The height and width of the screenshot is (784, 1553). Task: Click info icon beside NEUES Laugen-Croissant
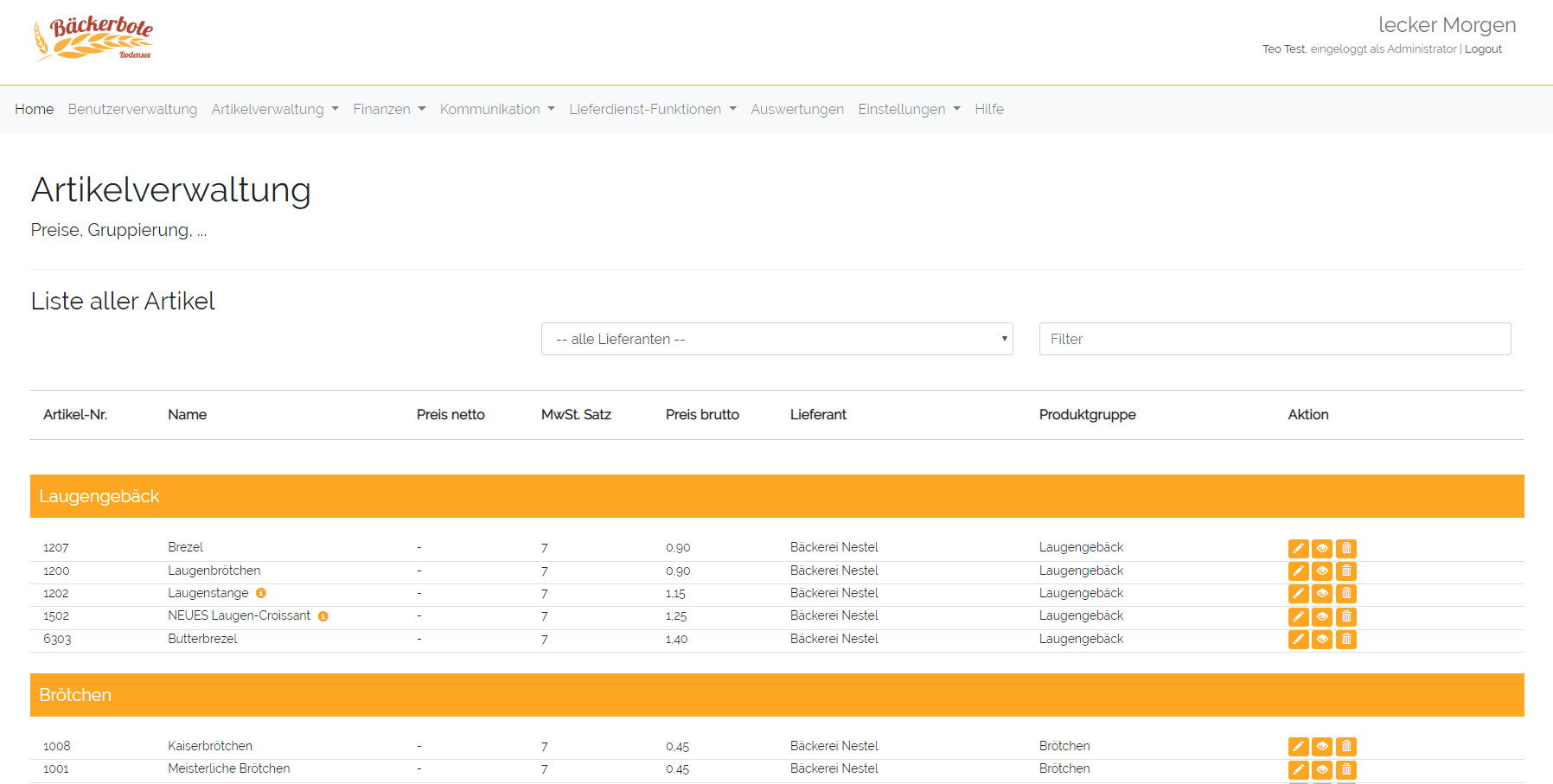[x=323, y=616]
